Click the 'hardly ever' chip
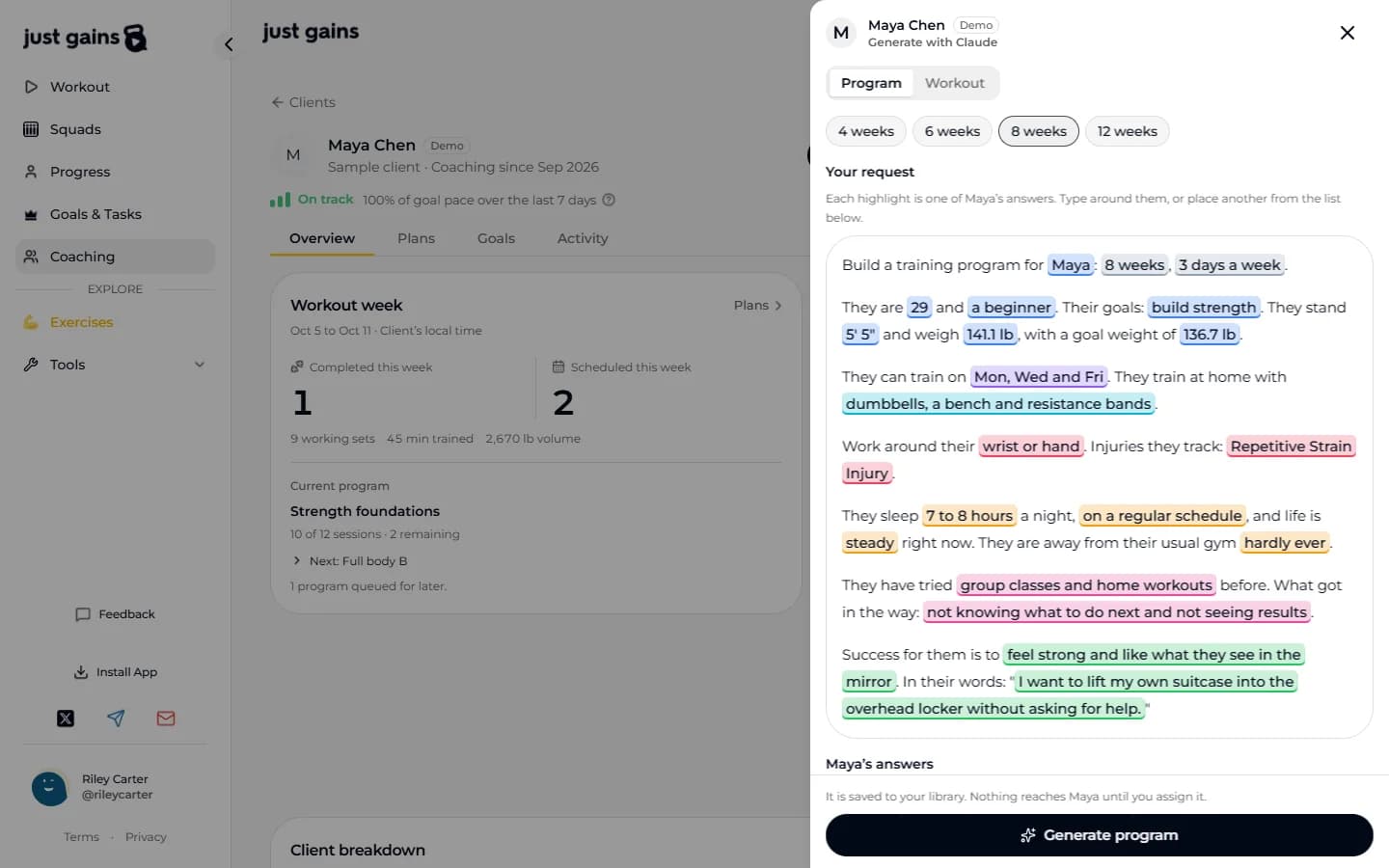 coord(1285,543)
